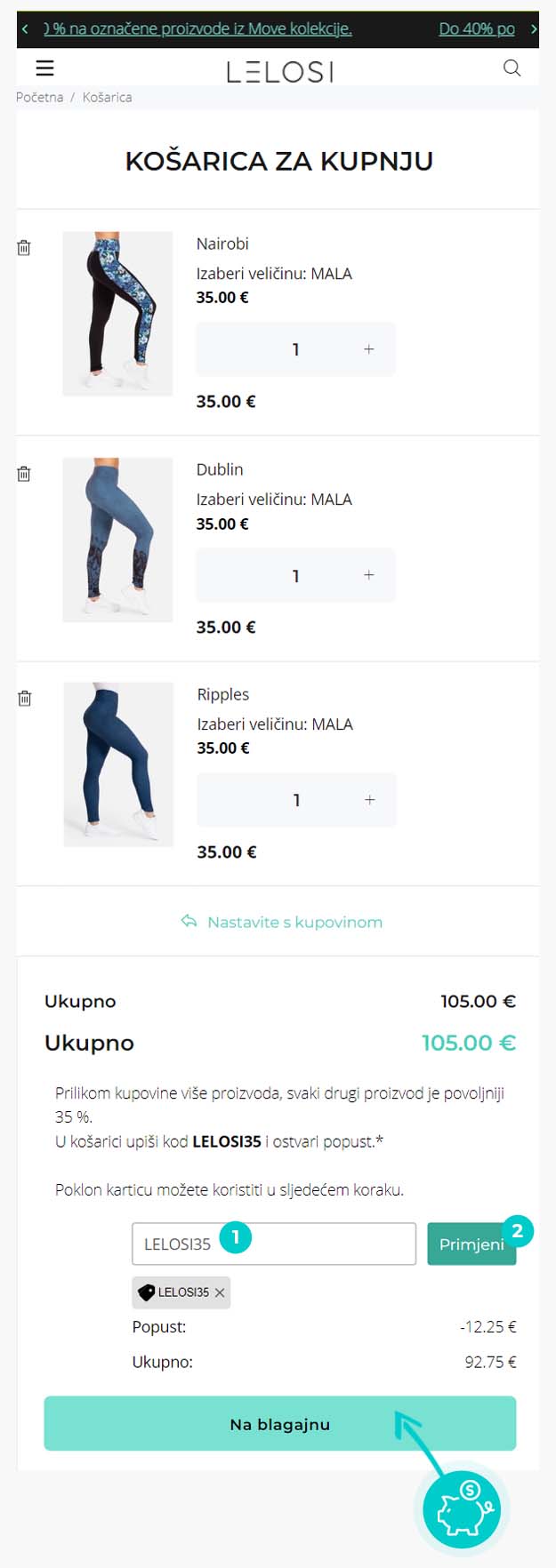
Task: Click the search magnifier icon
Action: (512, 68)
